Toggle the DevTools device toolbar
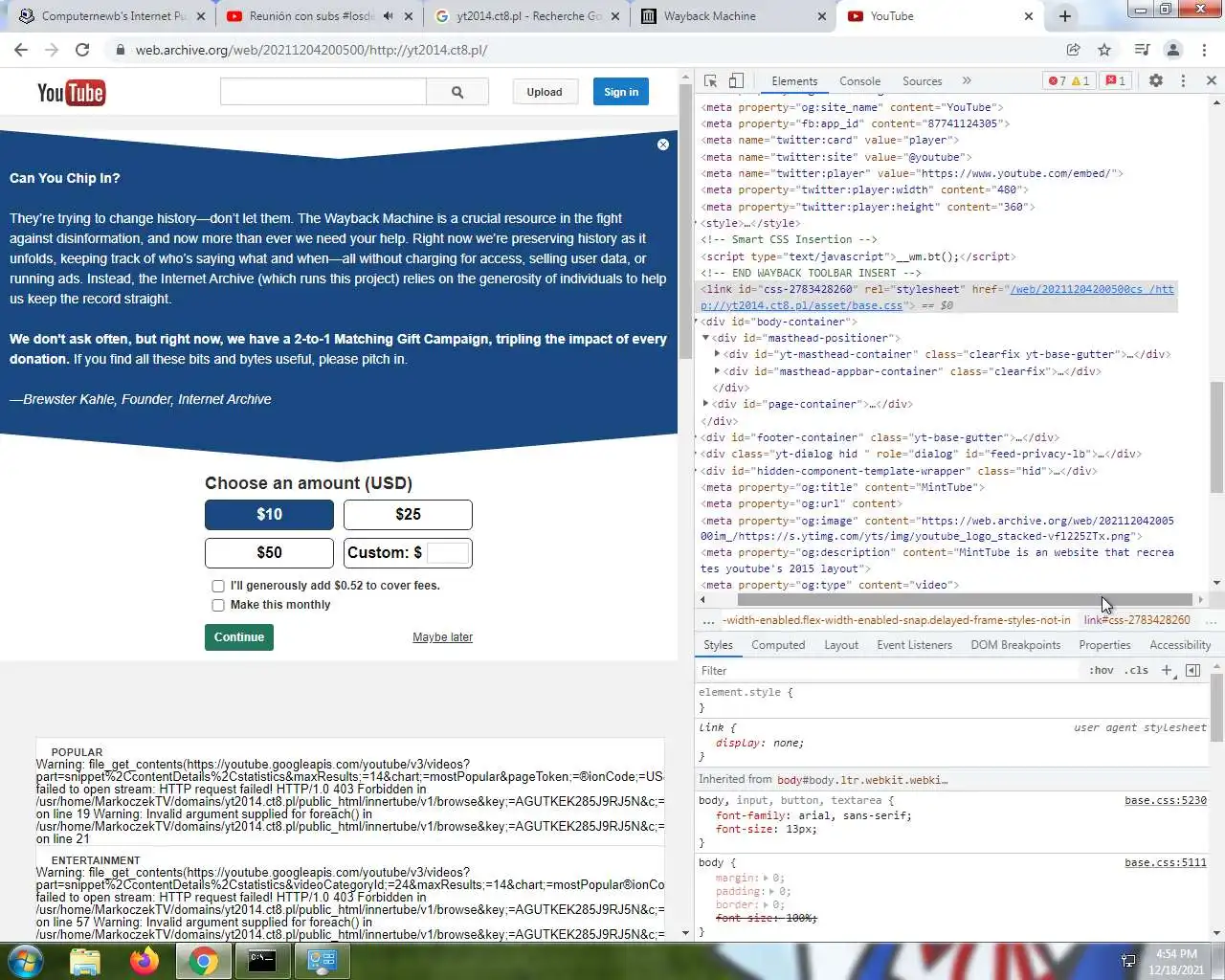 coord(736,81)
